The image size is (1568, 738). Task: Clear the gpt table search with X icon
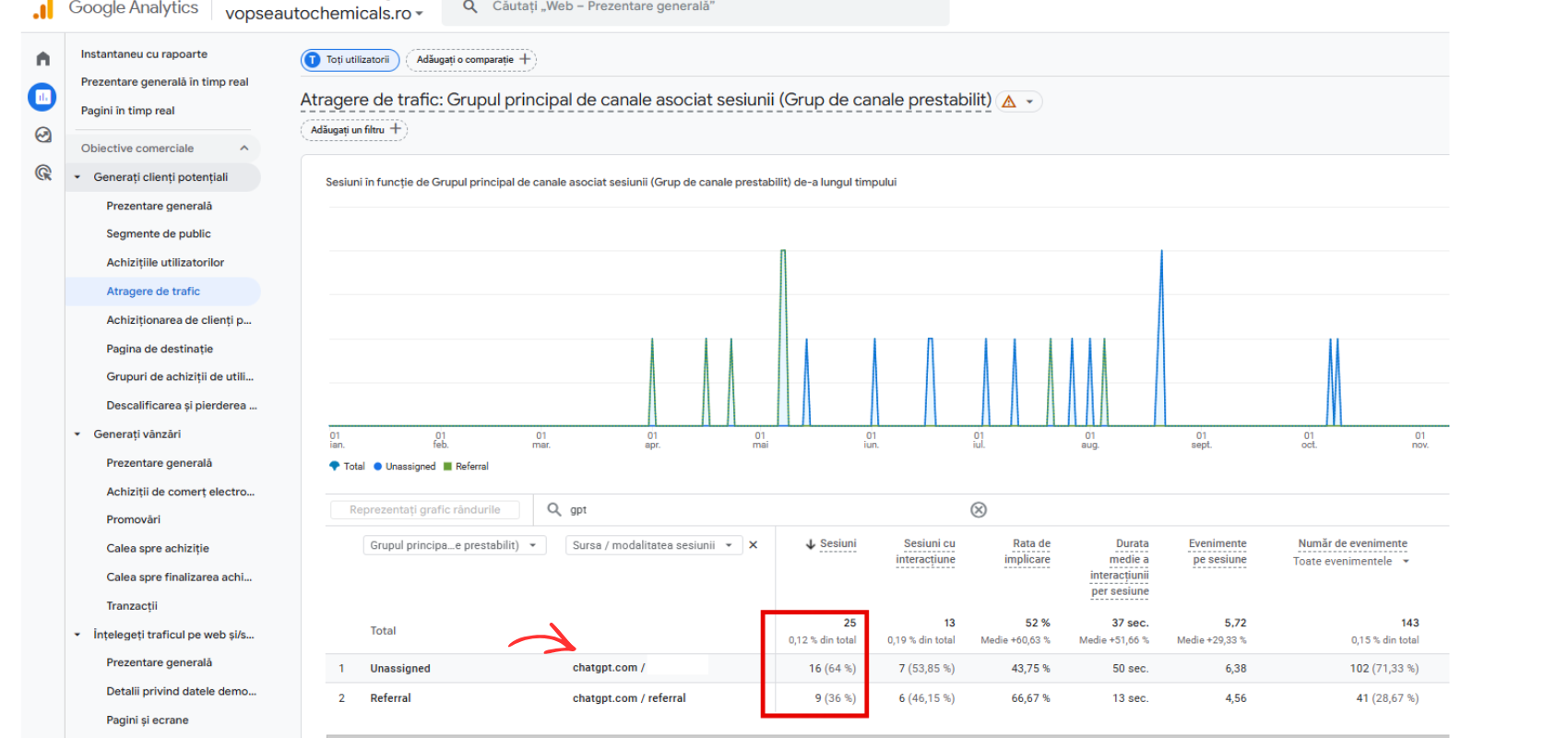[x=979, y=510]
